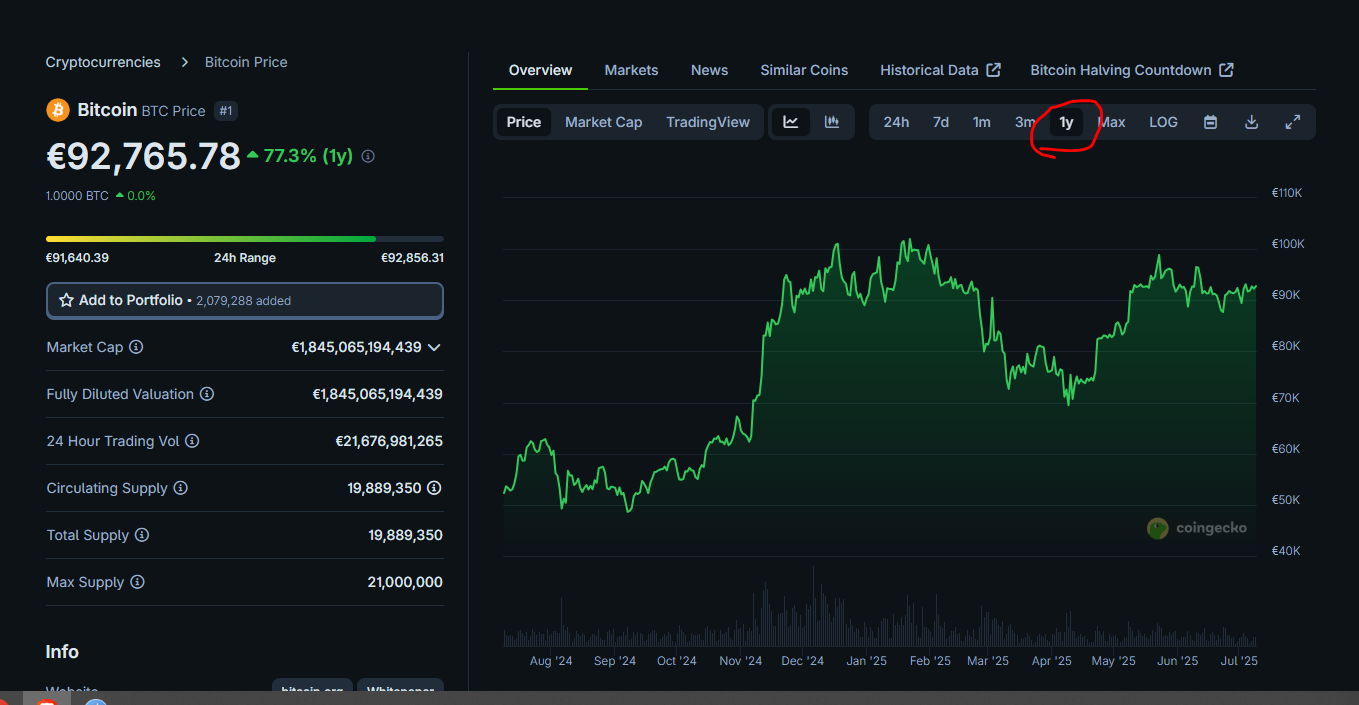Click the €100K y-axis label
Viewport: 1359px width, 705px height.
(x=1287, y=244)
